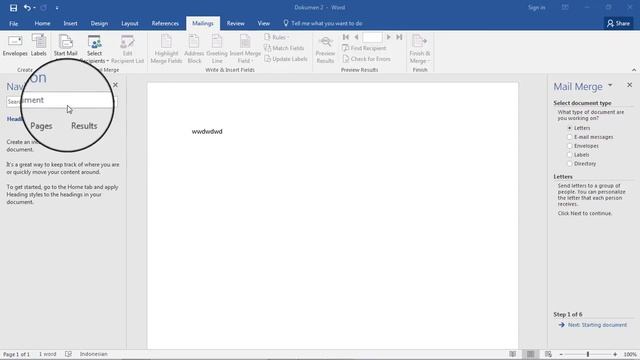Select Directory document type
Image resolution: width=640 pixels, height=360 pixels.
click(x=570, y=164)
